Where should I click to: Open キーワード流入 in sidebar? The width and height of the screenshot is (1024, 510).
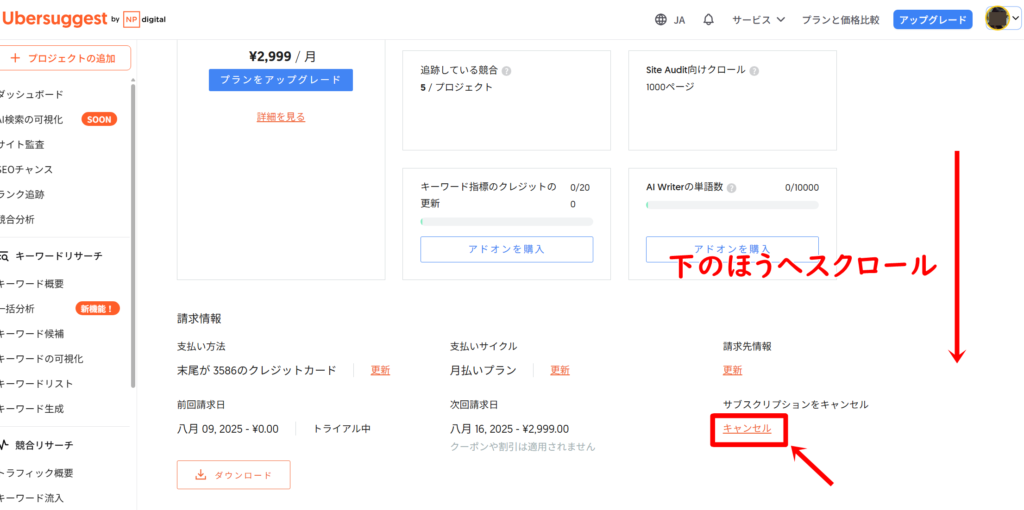31,498
